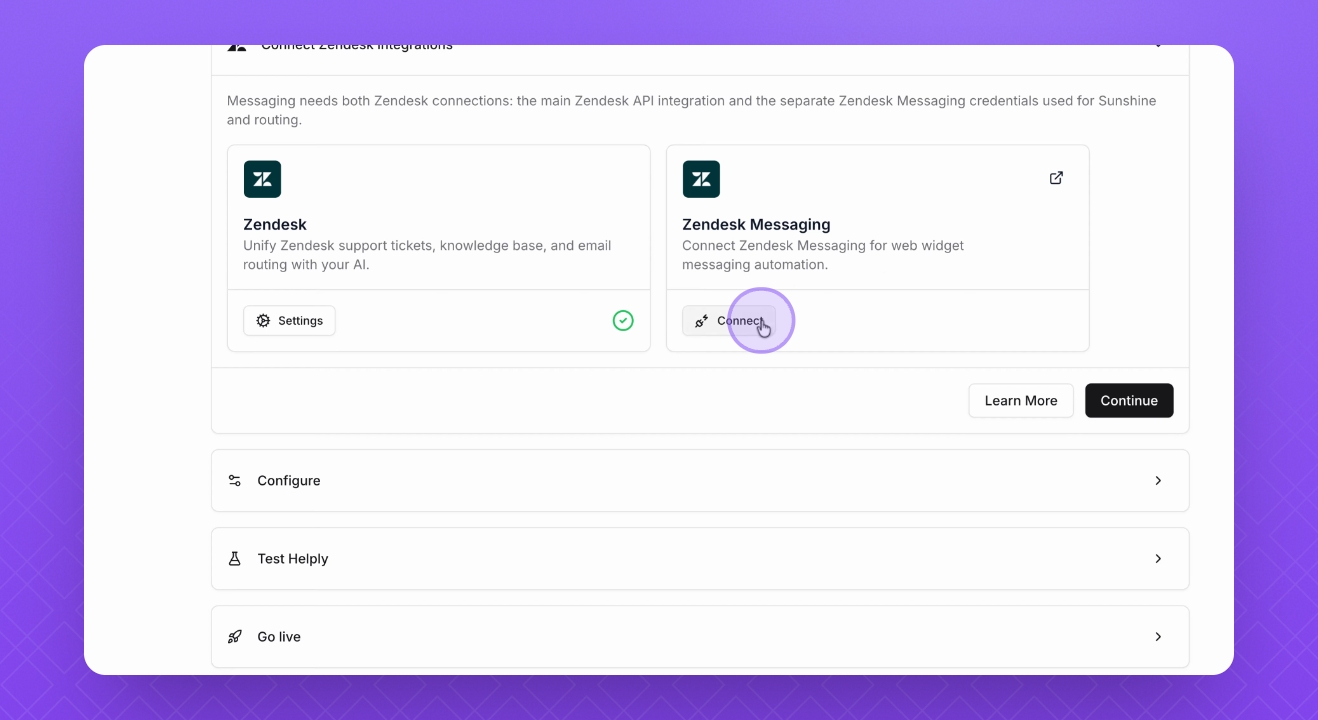
Task: Click the Zendesk Messaging card logo
Action: coord(701,179)
